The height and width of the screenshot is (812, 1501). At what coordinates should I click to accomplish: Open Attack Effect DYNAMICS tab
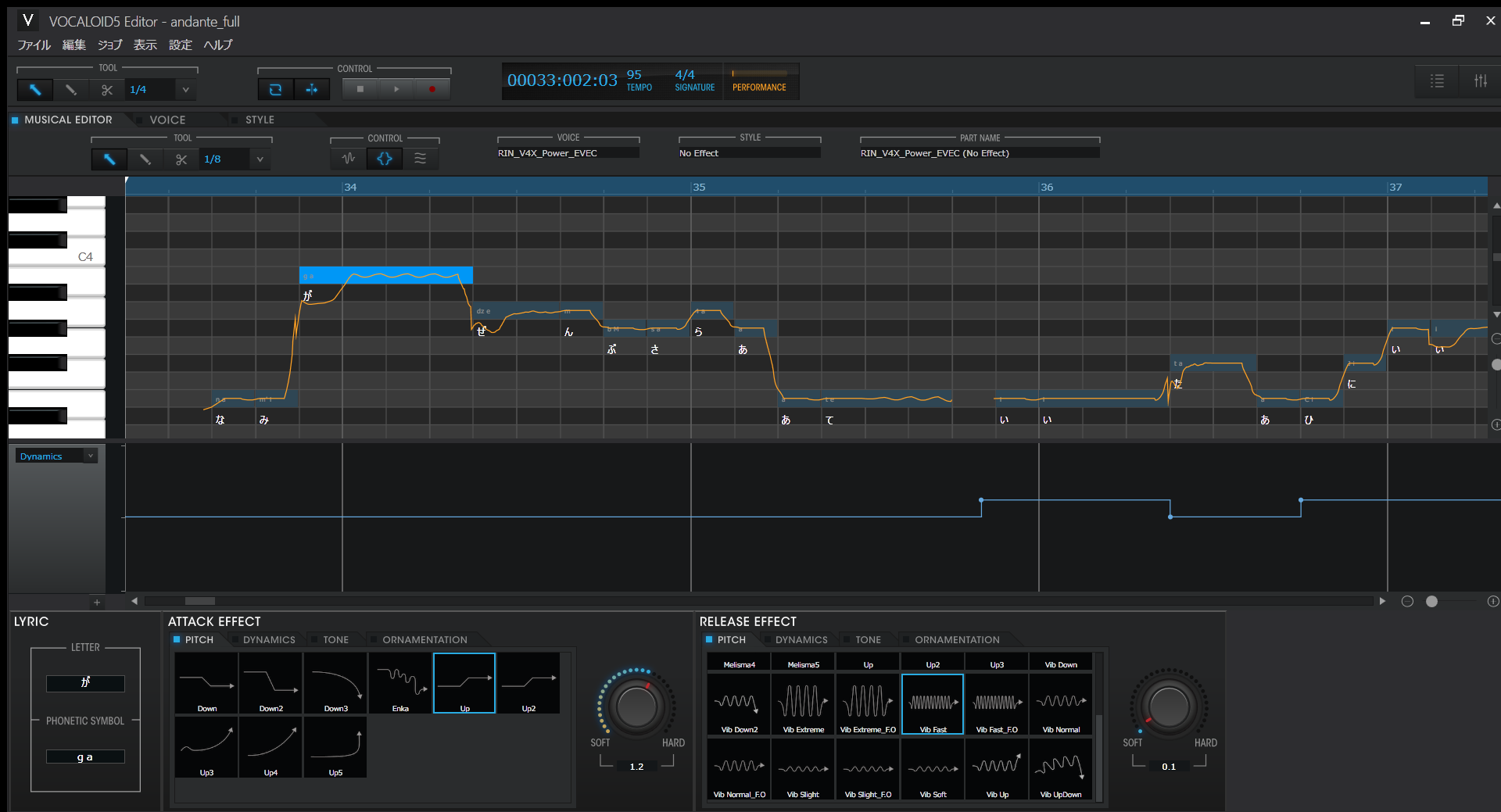coord(269,639)
